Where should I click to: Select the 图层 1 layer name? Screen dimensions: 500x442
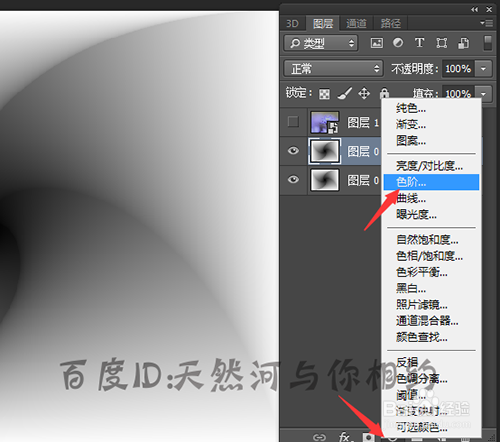point(363,123)
